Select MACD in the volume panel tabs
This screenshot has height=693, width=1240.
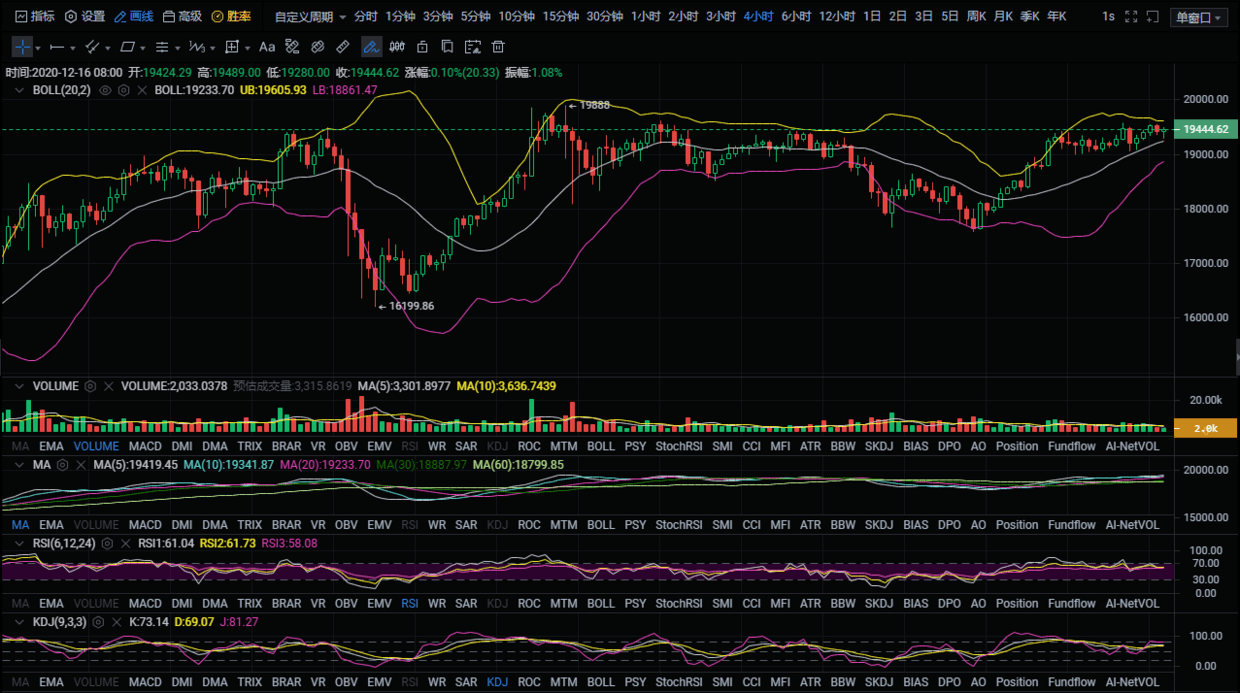145,446
